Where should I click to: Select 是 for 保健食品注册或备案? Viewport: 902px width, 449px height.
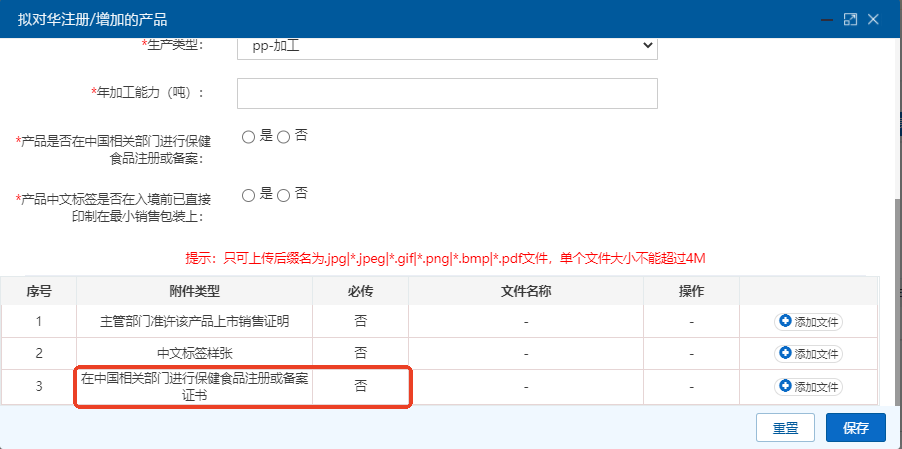(248, 138)
